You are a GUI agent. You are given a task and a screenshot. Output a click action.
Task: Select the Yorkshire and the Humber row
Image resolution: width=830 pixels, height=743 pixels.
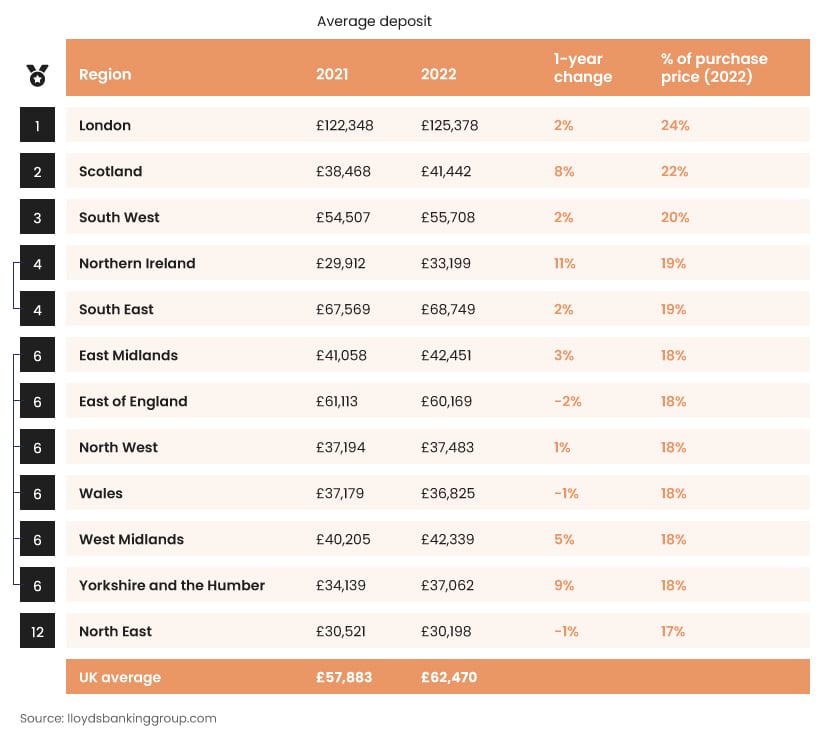pyautogui.click(x=172, y=586)
